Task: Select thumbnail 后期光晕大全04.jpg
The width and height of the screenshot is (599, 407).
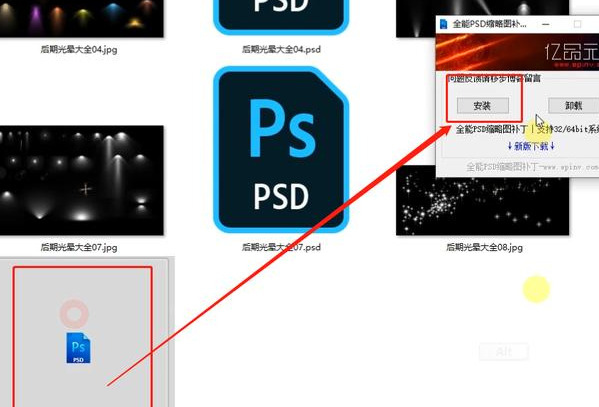Action: tap(81, 19)
